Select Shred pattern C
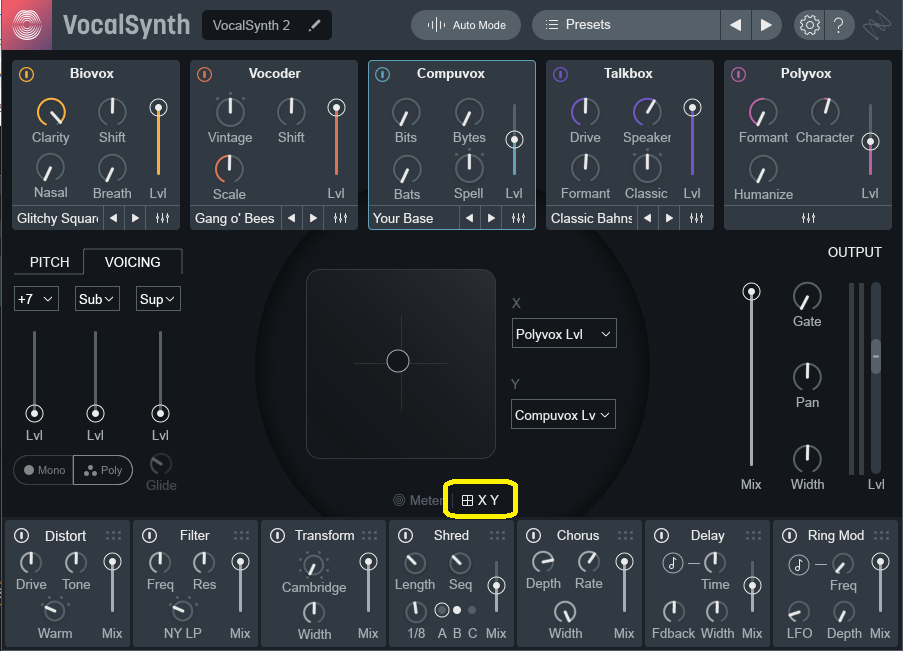 pos(472,610)
